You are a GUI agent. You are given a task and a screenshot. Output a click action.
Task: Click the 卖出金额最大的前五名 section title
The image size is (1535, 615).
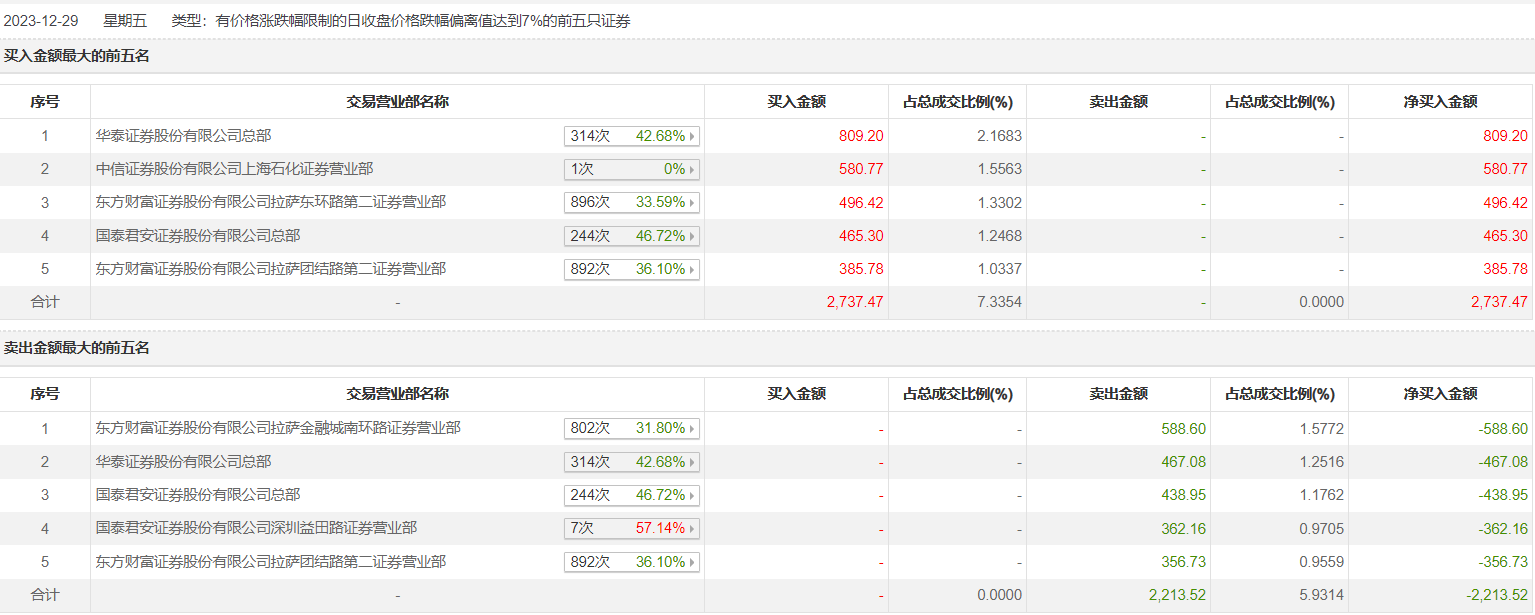point(77,348)
